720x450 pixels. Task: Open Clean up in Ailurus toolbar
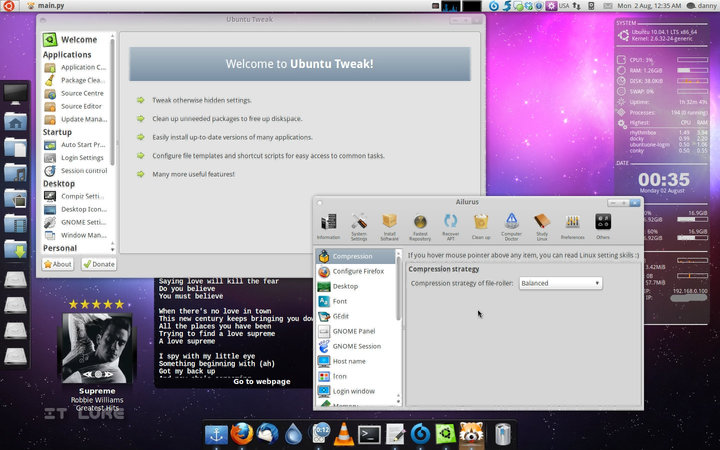coord(481,226)
